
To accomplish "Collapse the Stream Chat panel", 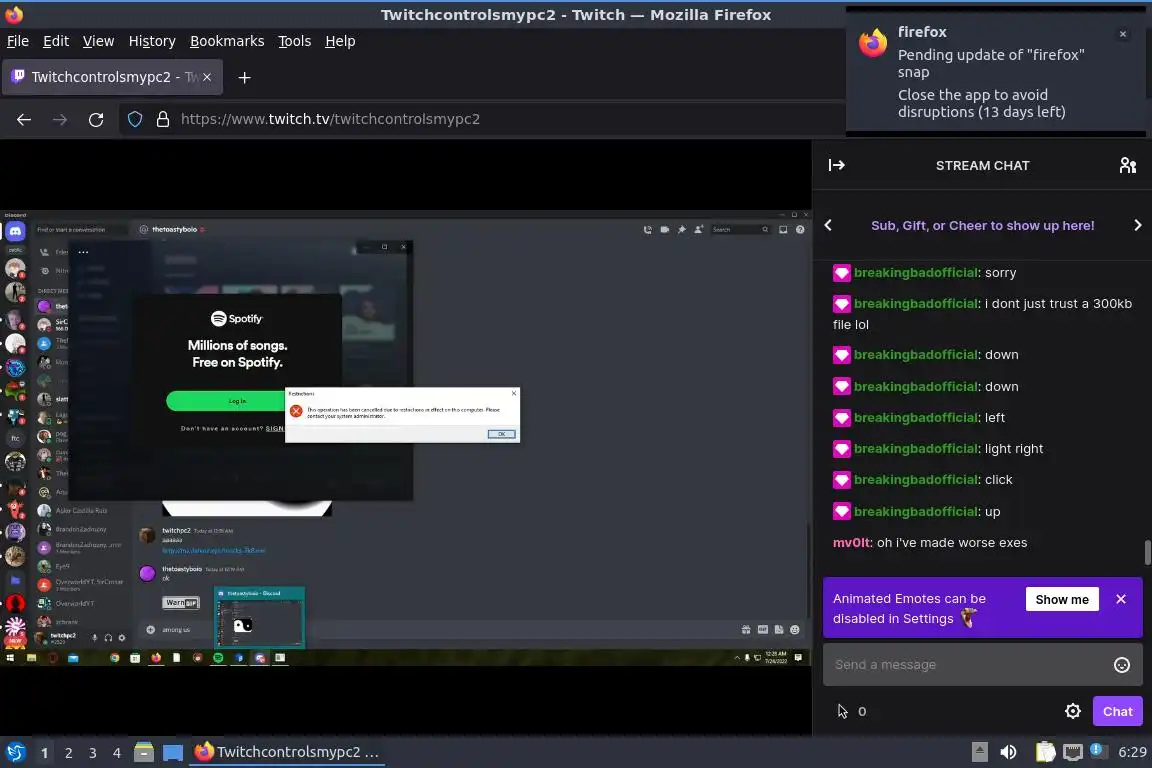I will click(836, 165).
